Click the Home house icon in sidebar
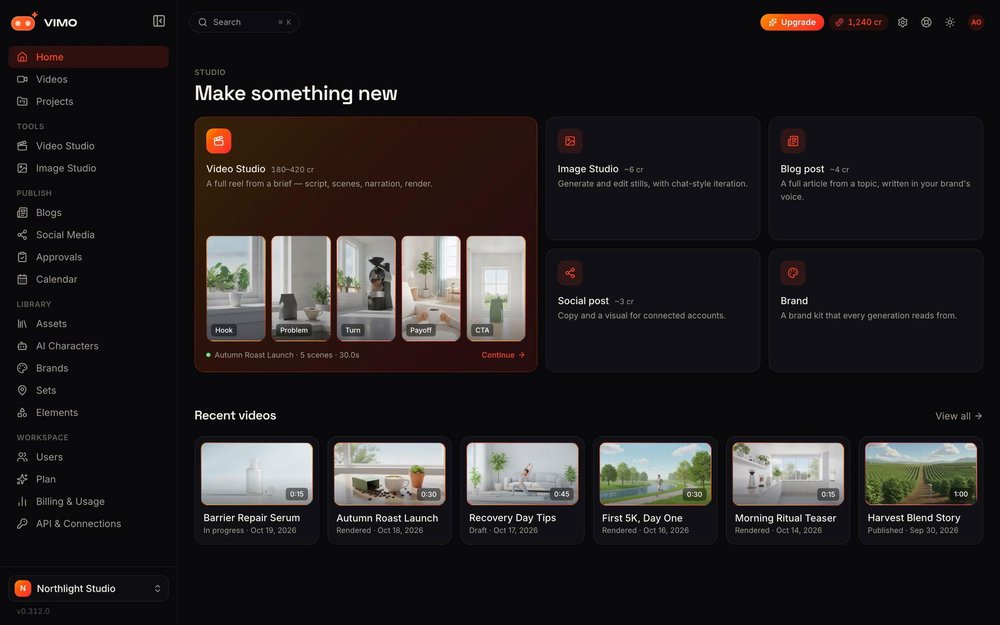The height and width of the screenshot is (625, 1000). (x=22, y=57)
